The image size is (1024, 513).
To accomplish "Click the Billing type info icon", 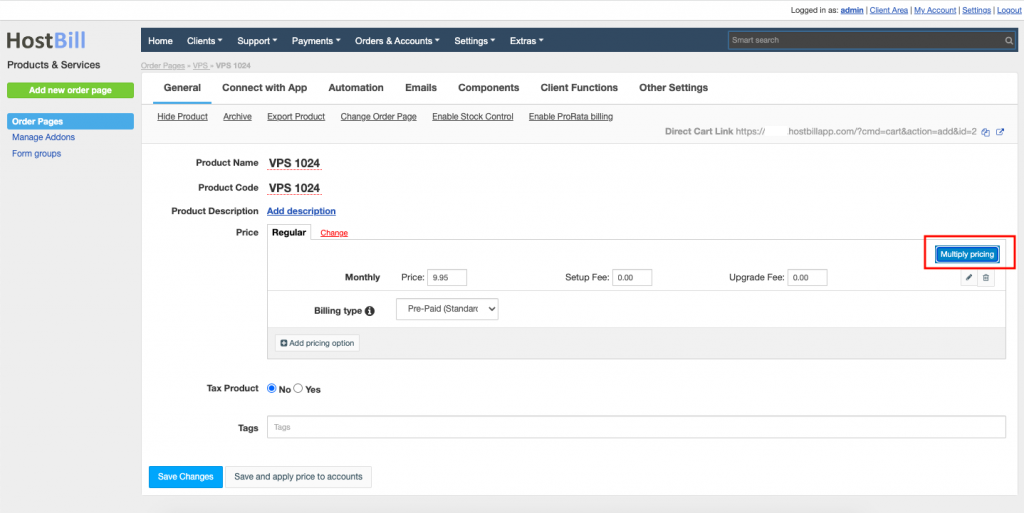I will pyautogui.click(x=370, y=311).
